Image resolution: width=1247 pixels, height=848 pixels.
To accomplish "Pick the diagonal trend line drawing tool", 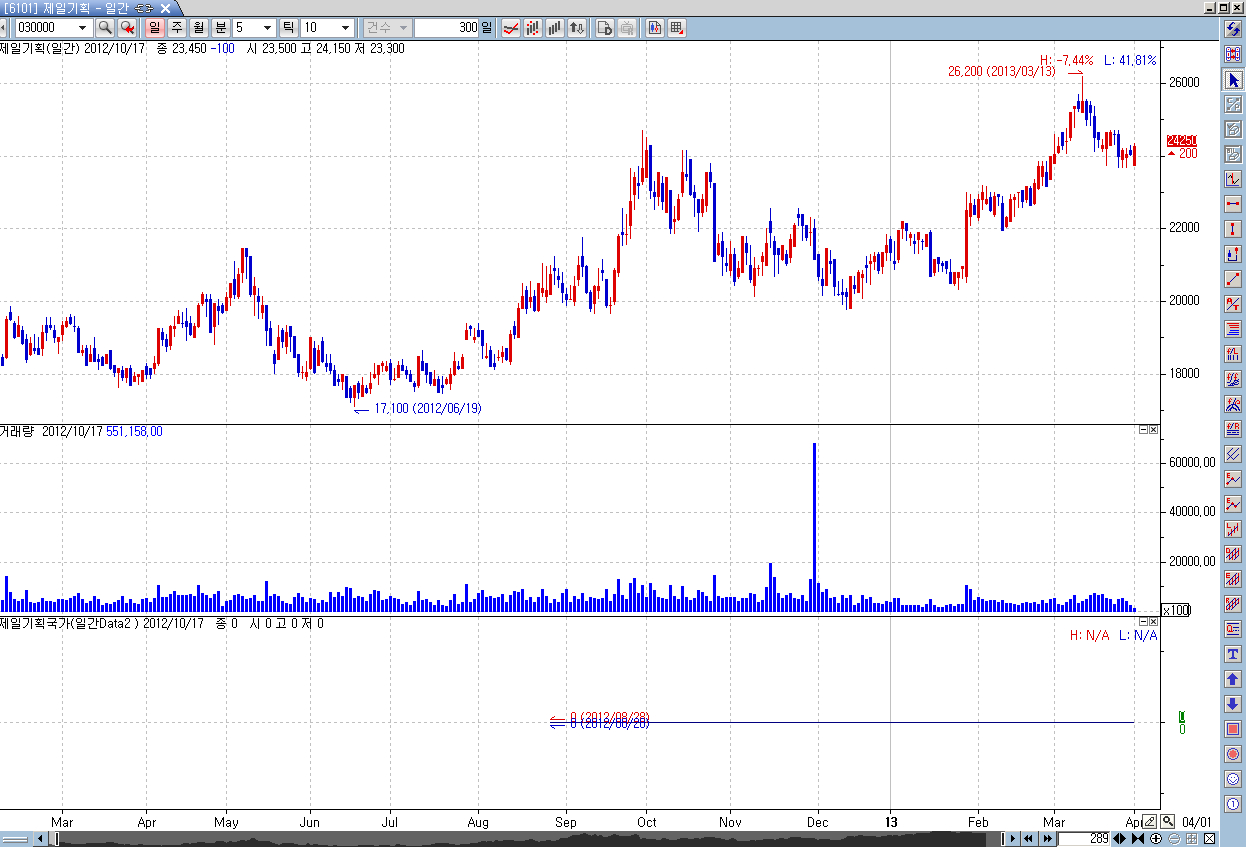I will tap(1233, 279).
